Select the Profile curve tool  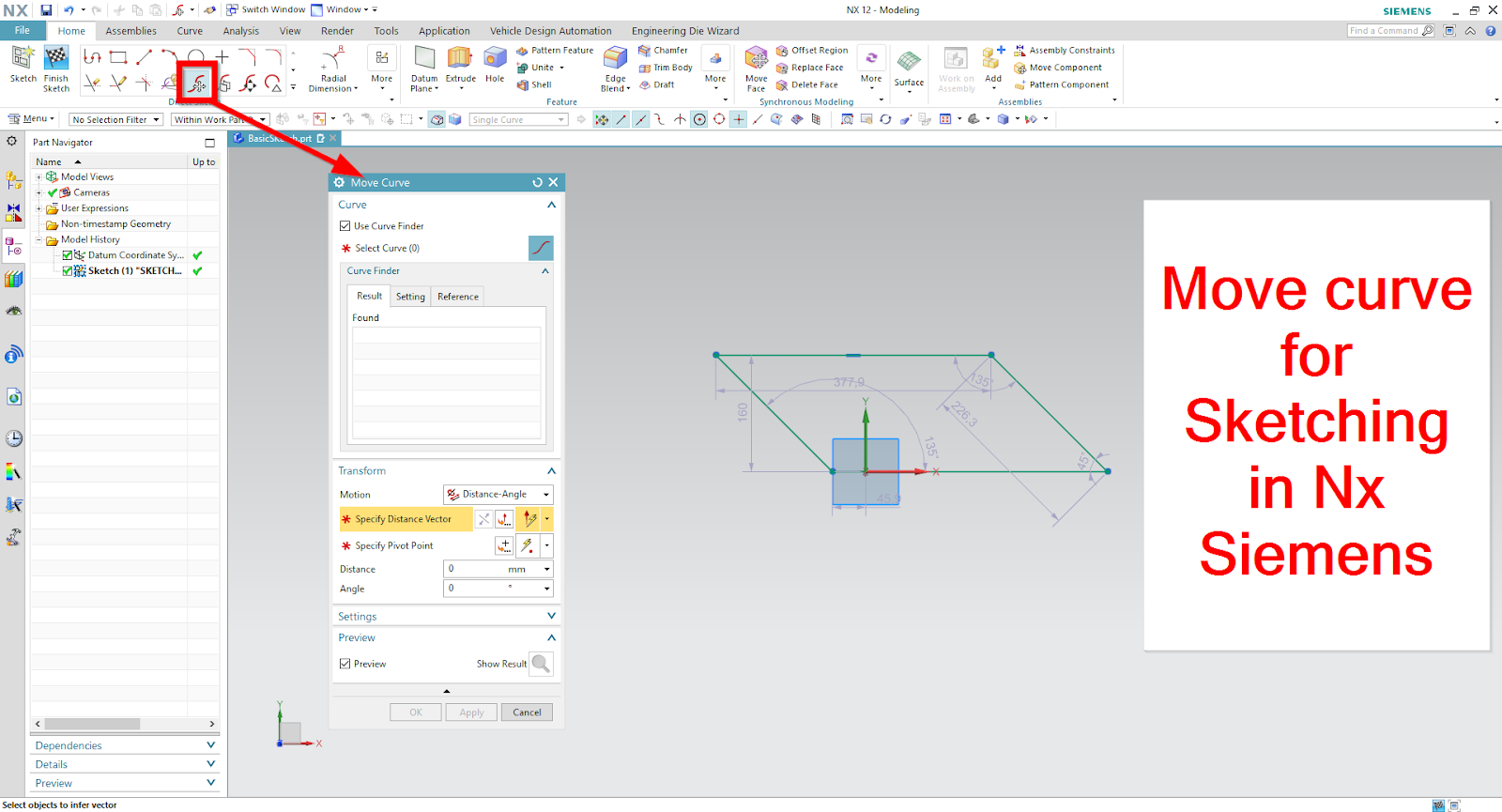[x=92, y=57]
